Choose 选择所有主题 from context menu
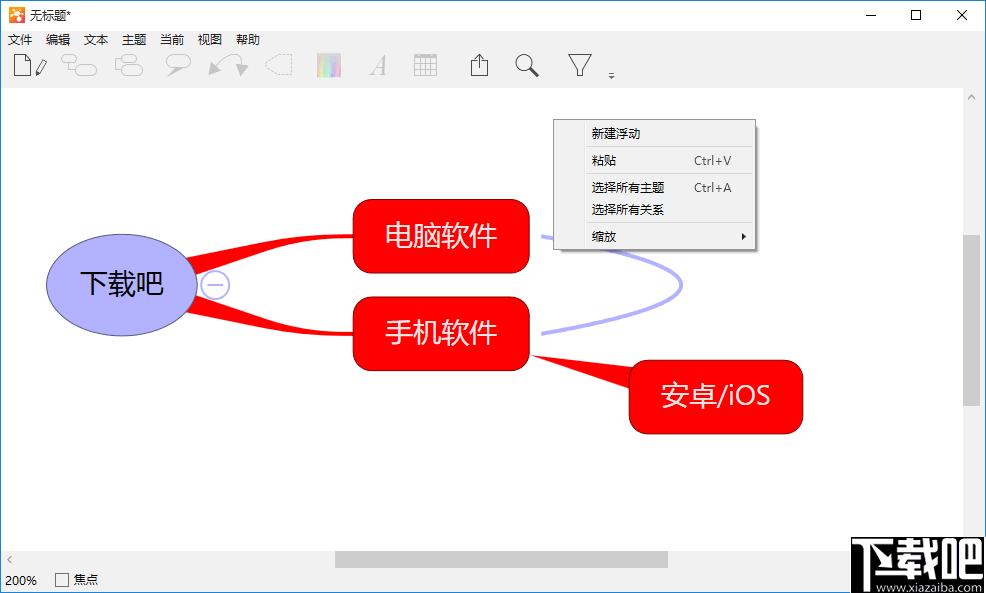The image size is (986, 593). [654, 187]
